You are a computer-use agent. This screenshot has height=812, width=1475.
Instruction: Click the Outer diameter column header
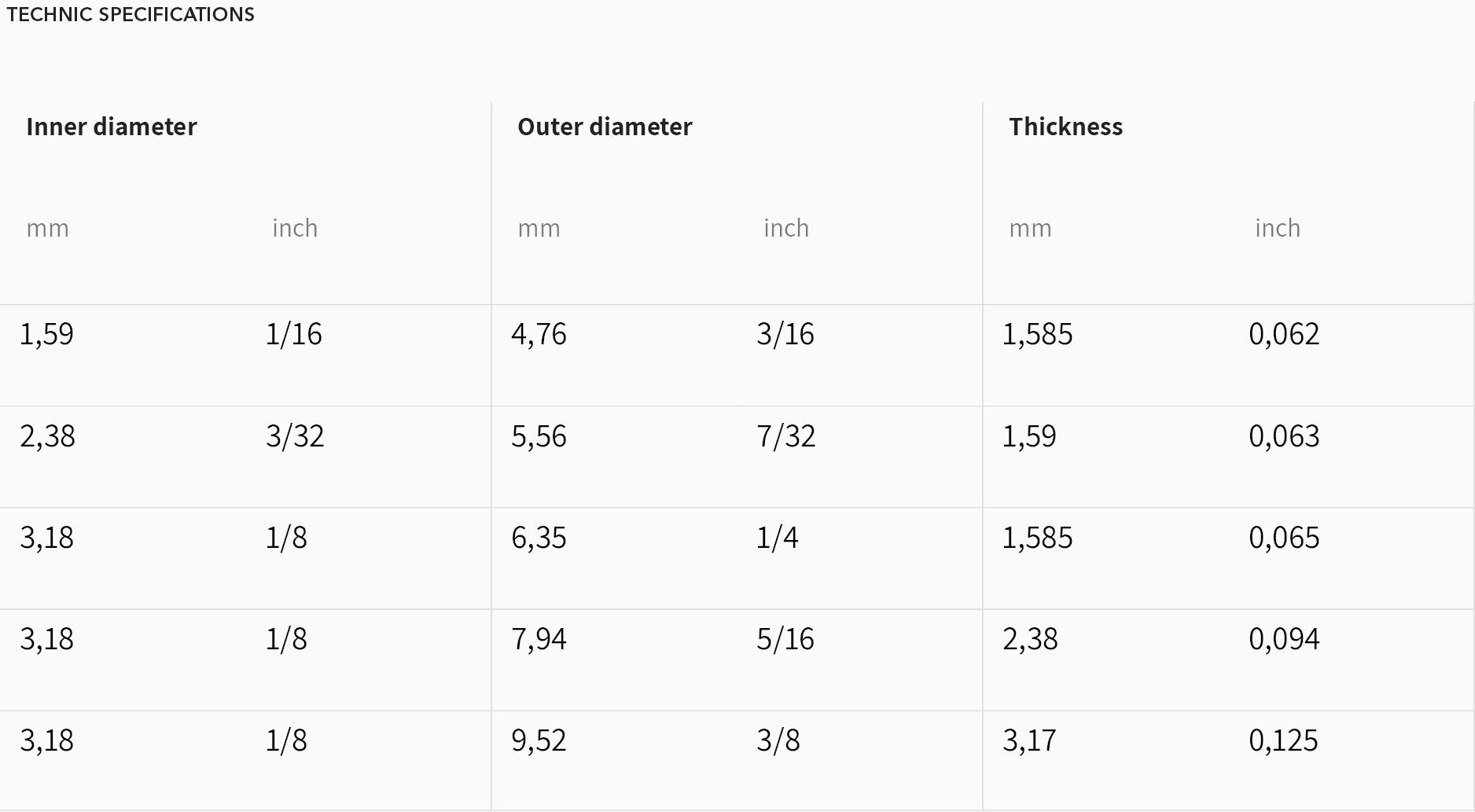[605, 127]
